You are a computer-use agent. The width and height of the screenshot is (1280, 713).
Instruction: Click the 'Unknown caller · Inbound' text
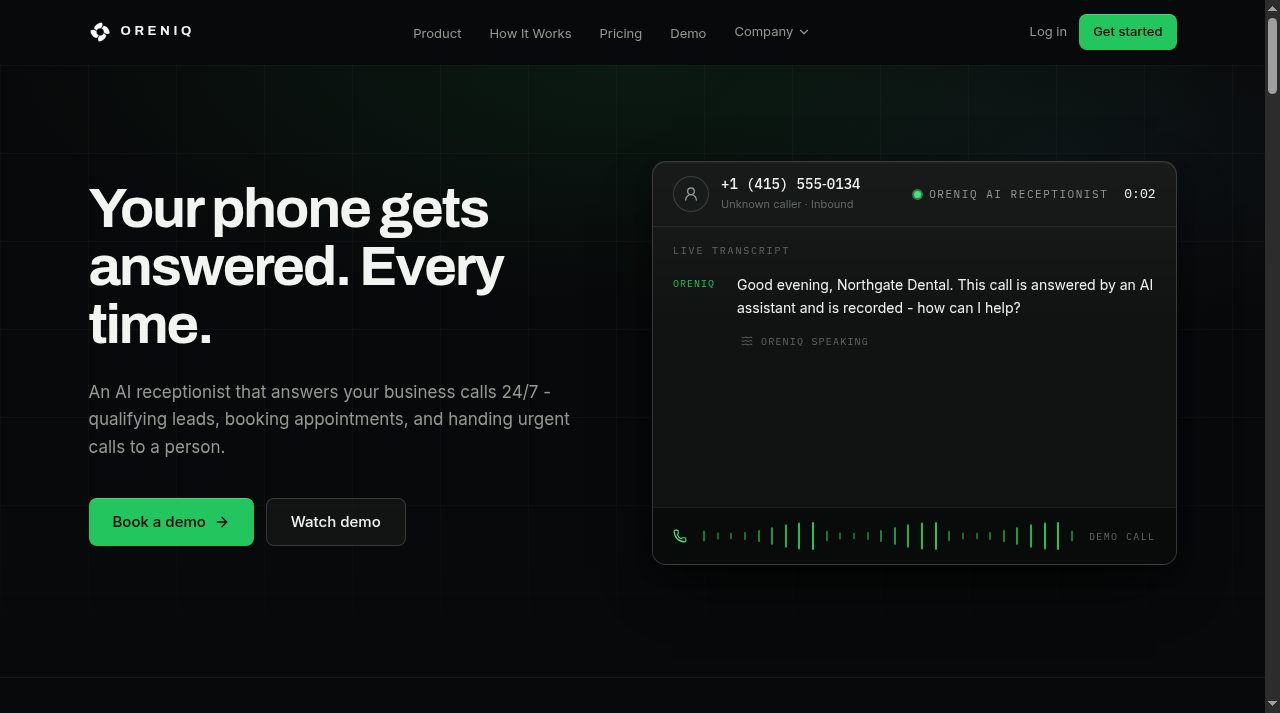pos(787,204)
